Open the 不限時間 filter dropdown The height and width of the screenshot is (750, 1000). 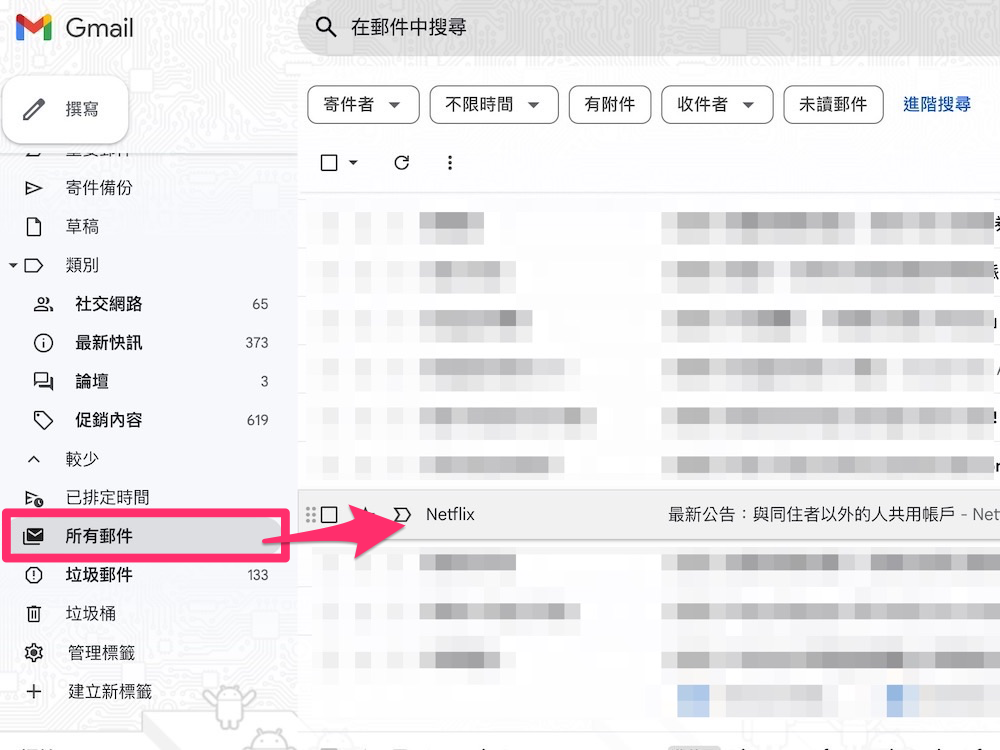point(494,105)
